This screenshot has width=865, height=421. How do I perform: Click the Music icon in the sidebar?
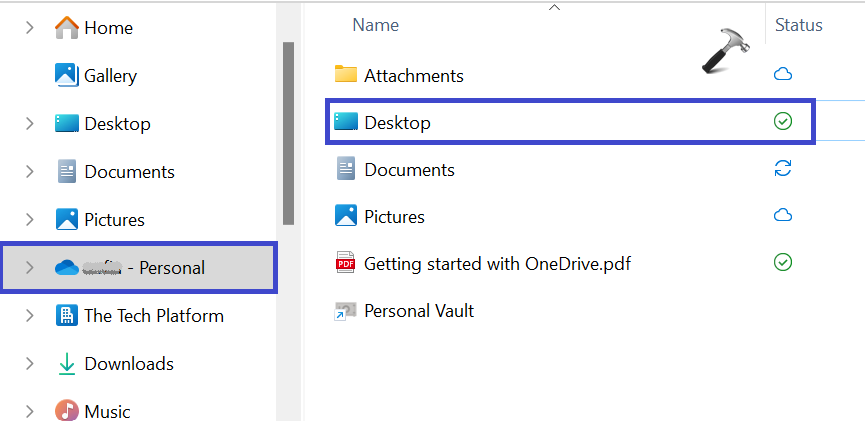click(66, 411)
